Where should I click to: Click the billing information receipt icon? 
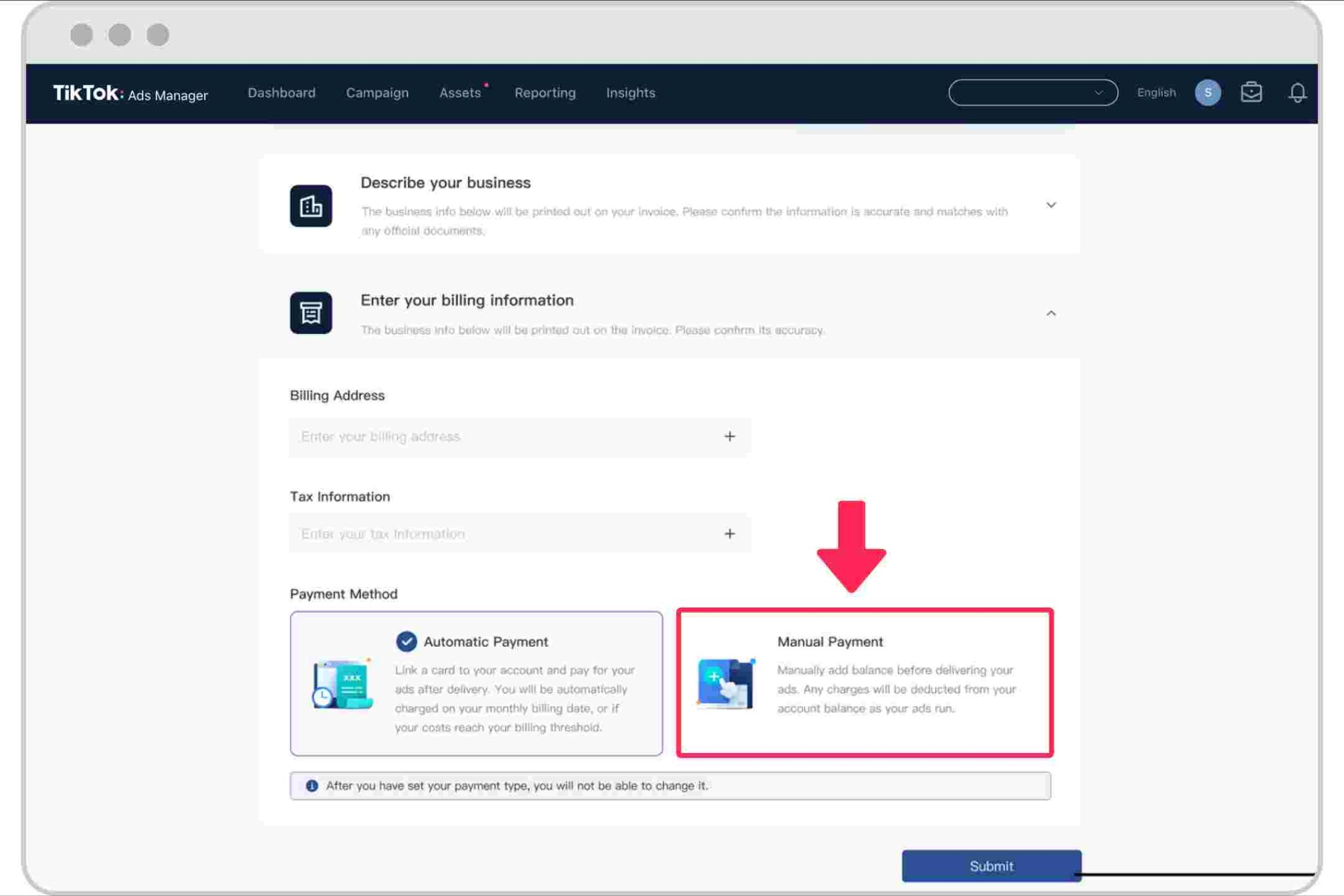click(311, 313)
